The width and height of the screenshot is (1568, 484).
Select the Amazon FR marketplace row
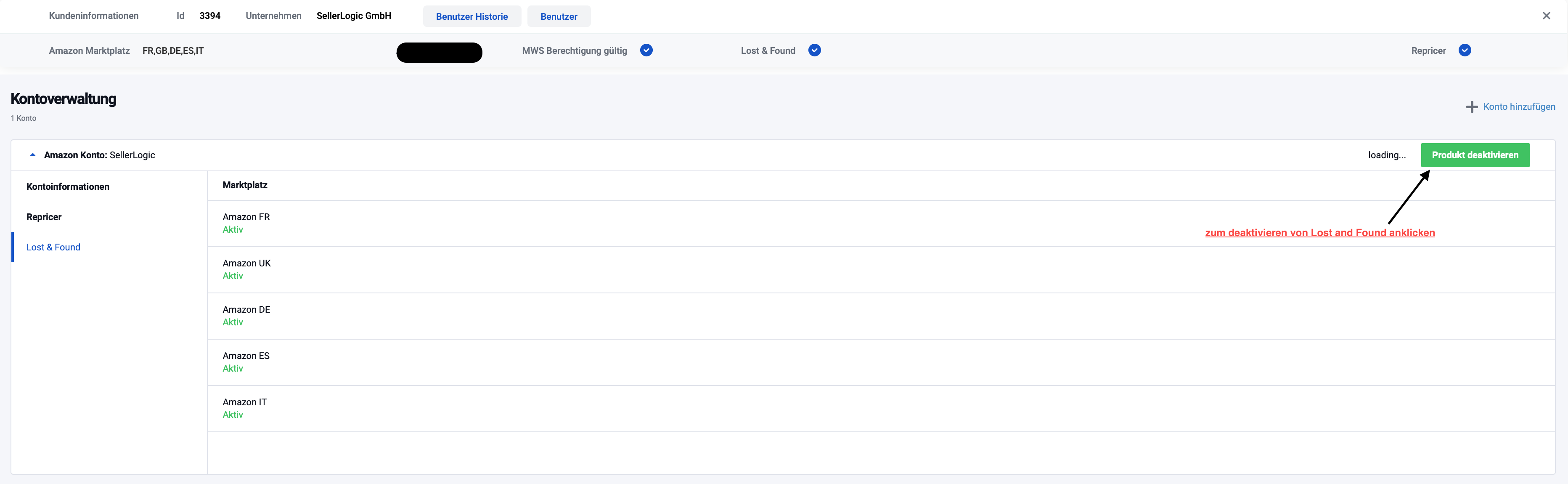click(x=246, y=223)
